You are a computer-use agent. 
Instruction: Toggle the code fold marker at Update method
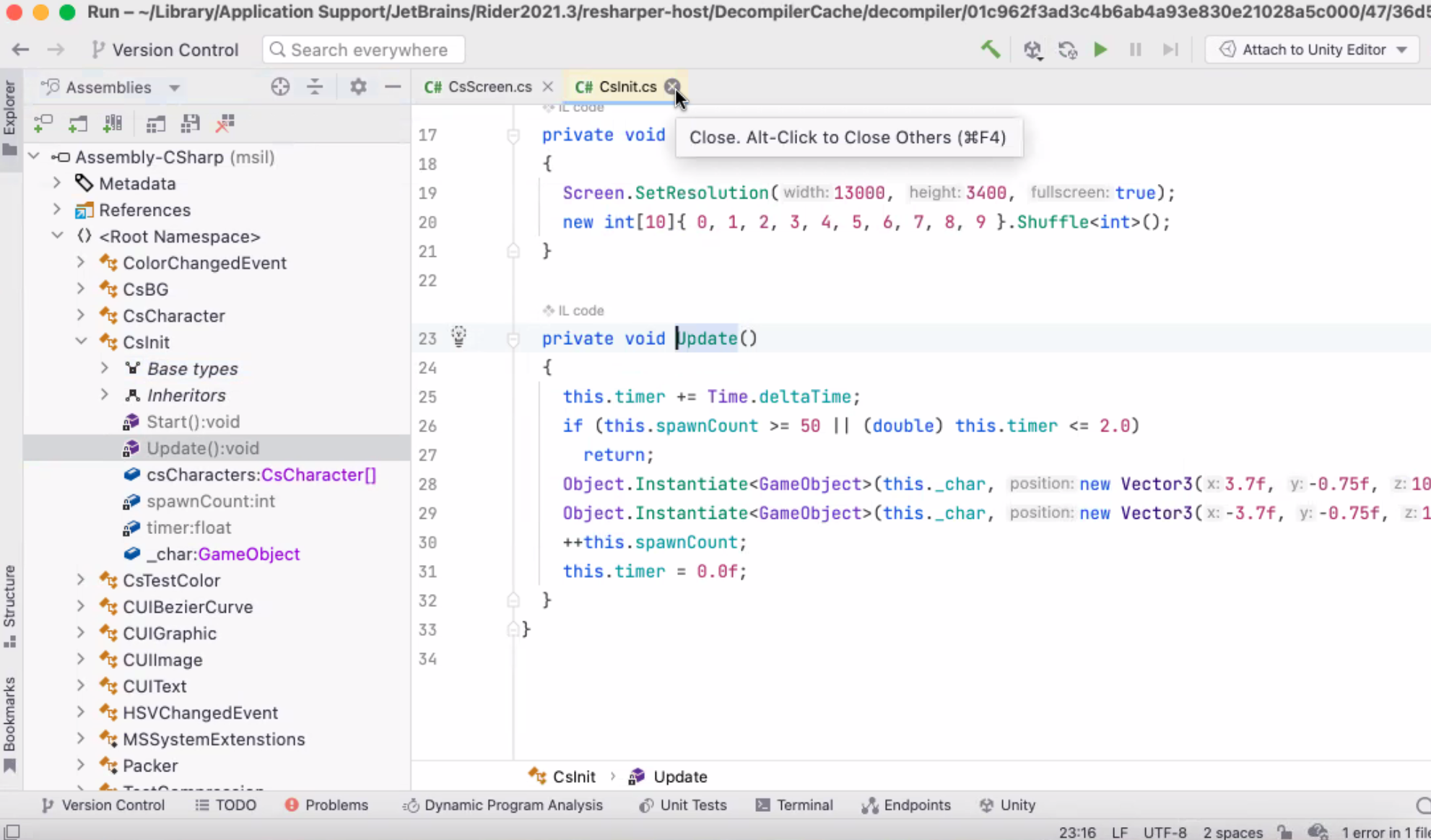(x=513, y=339)
